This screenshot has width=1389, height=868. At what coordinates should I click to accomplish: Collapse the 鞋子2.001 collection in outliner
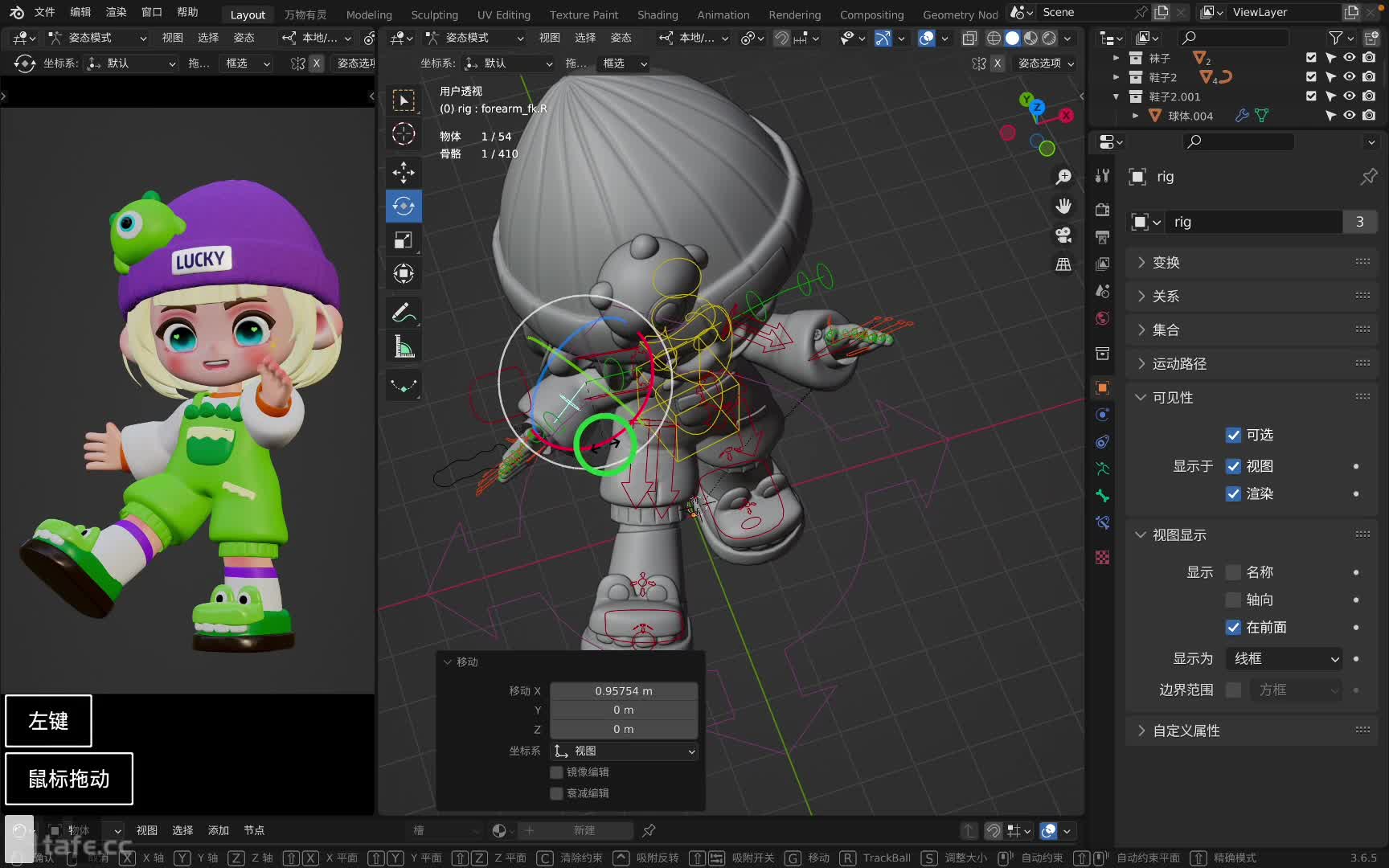[1116, 96]
